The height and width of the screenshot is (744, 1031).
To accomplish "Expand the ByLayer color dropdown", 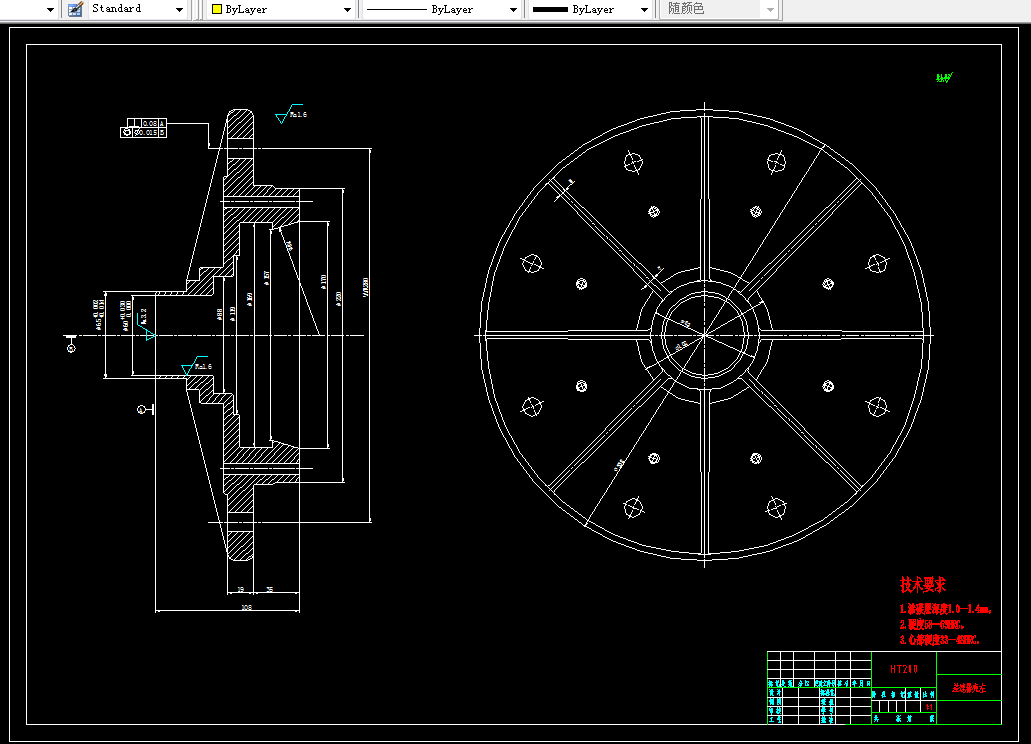I will (347, 9).
